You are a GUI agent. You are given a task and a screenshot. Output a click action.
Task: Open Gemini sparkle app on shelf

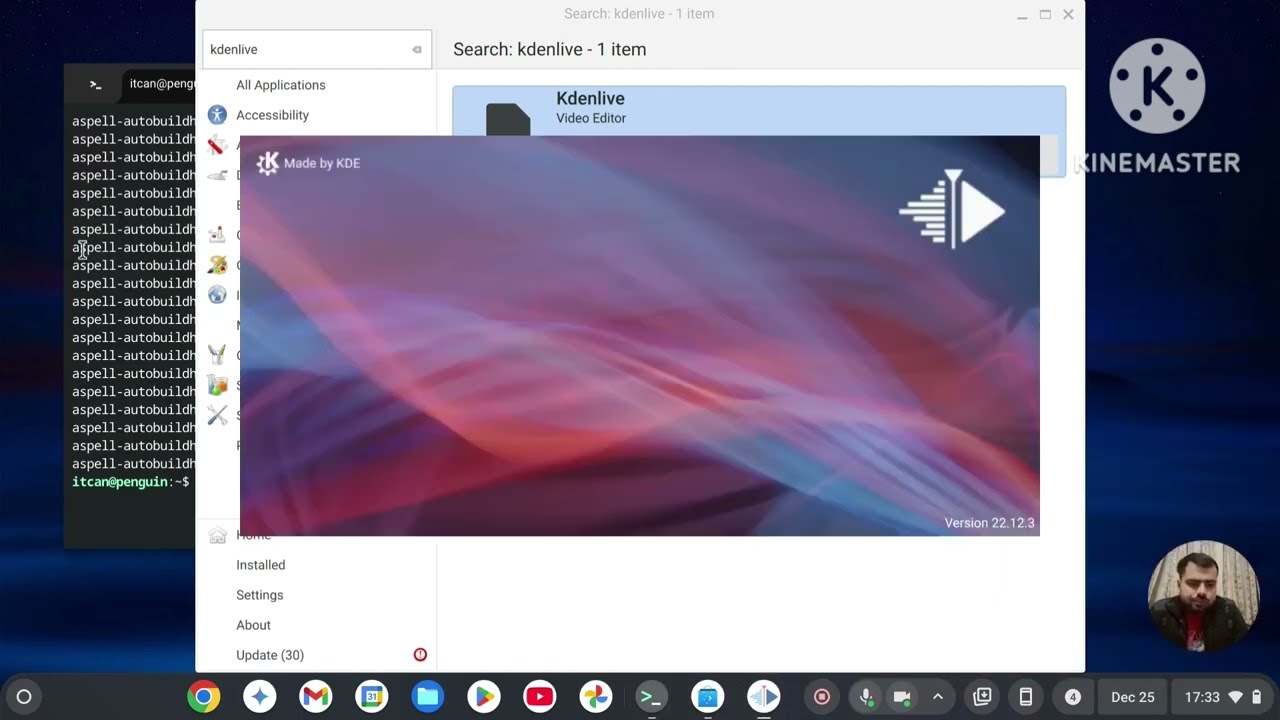pyautogui.click(x=259, y=697)
